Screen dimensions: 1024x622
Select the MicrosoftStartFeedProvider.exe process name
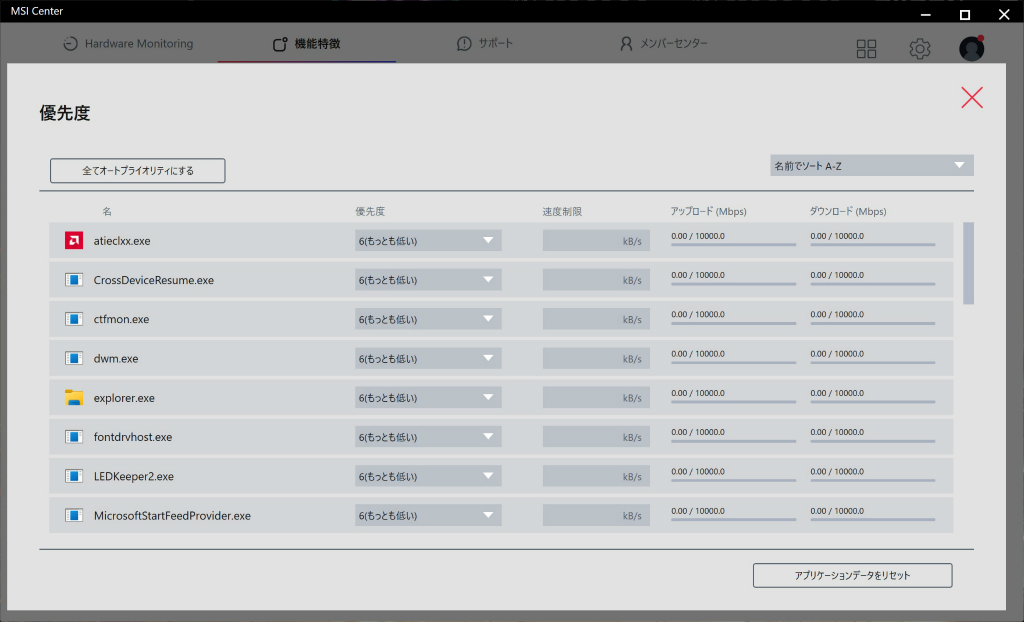[172, 516]
